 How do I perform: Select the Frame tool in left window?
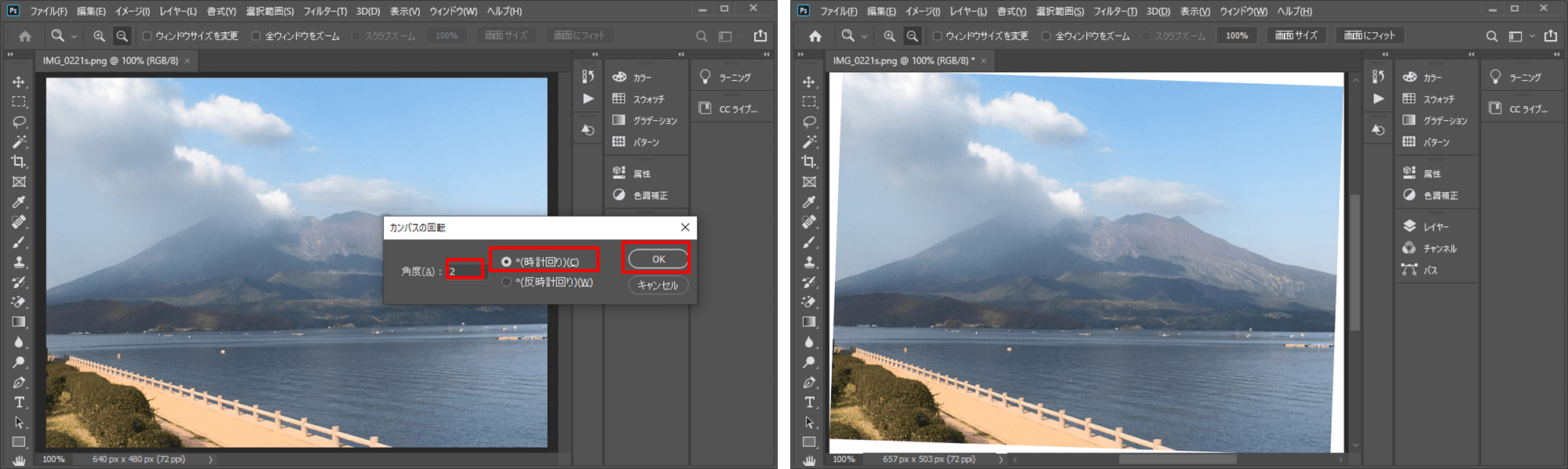tap(19, 182)
